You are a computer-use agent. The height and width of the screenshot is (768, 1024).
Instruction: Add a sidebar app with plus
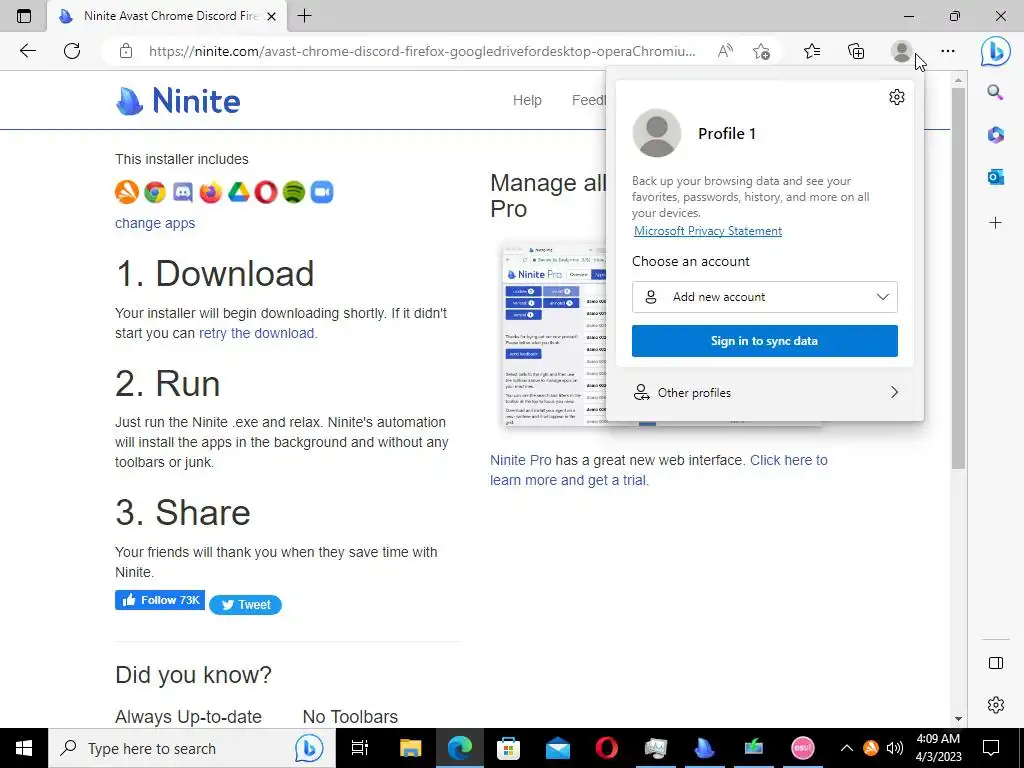coord(995,223)
